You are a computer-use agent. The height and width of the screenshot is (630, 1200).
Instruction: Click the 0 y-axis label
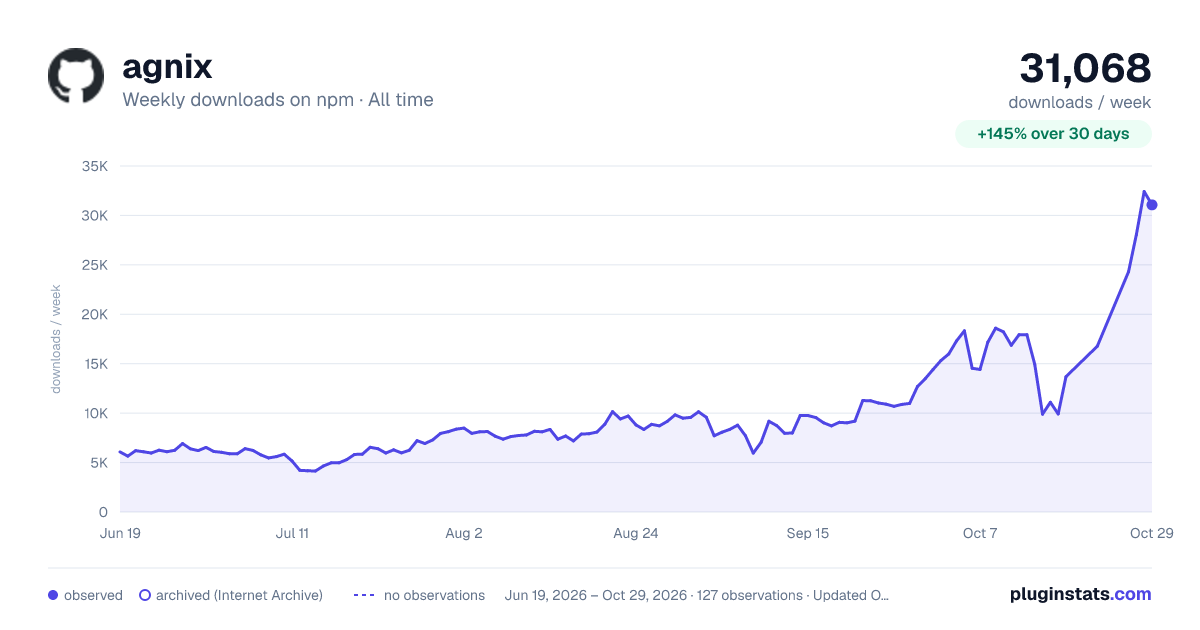[103, 513]
